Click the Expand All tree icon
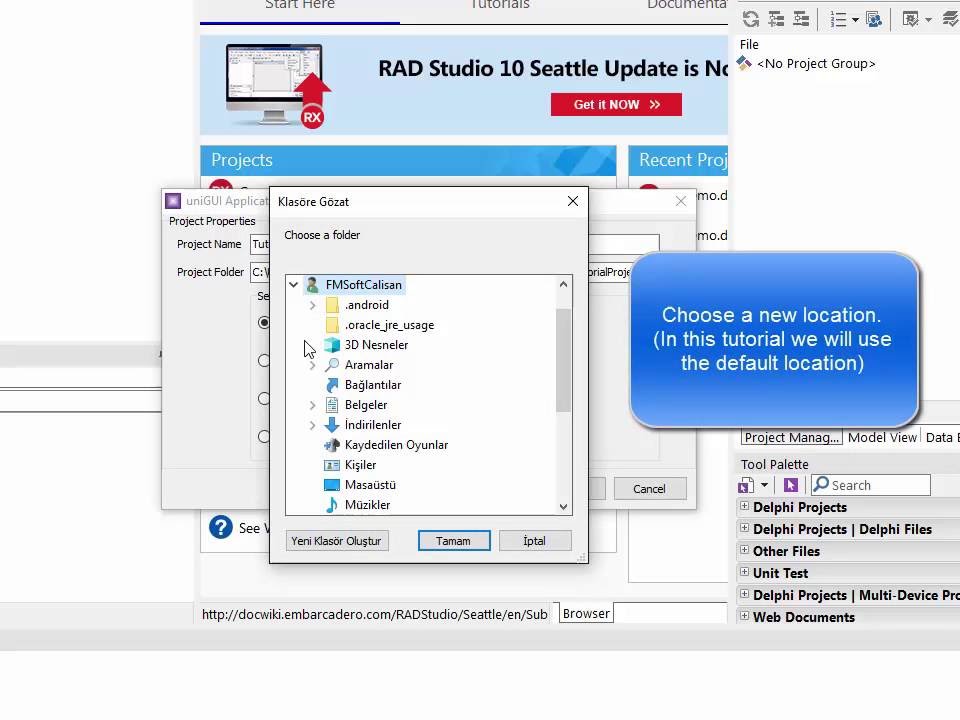The width and height of the screenshot is (960, 720). (776, 19)
